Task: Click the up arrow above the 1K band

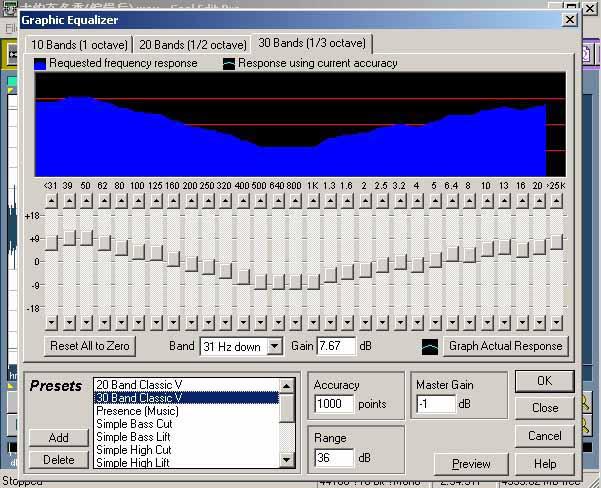Action: [x=312, y=201]
